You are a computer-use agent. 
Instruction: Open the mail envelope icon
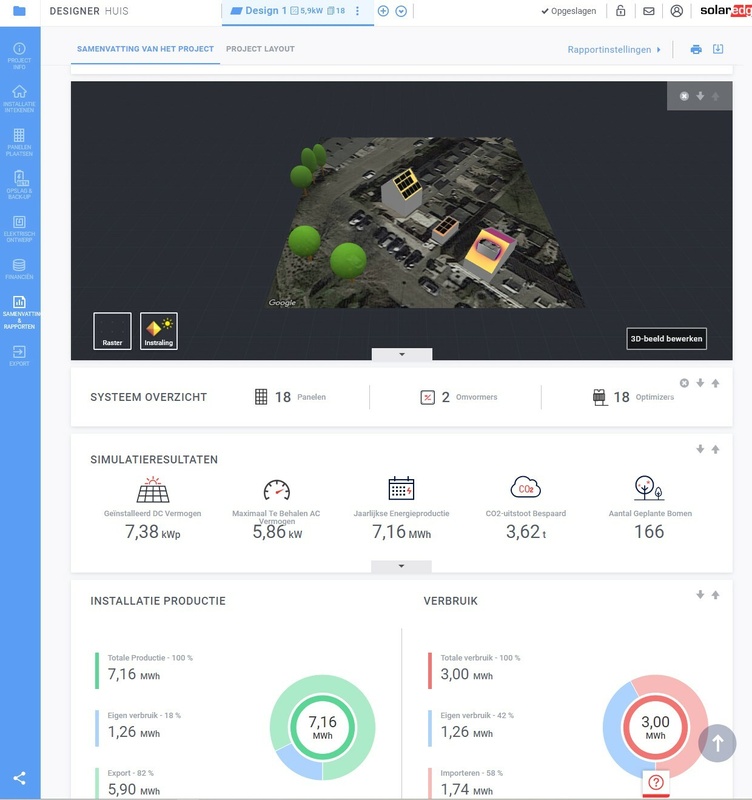click(648, 11)
